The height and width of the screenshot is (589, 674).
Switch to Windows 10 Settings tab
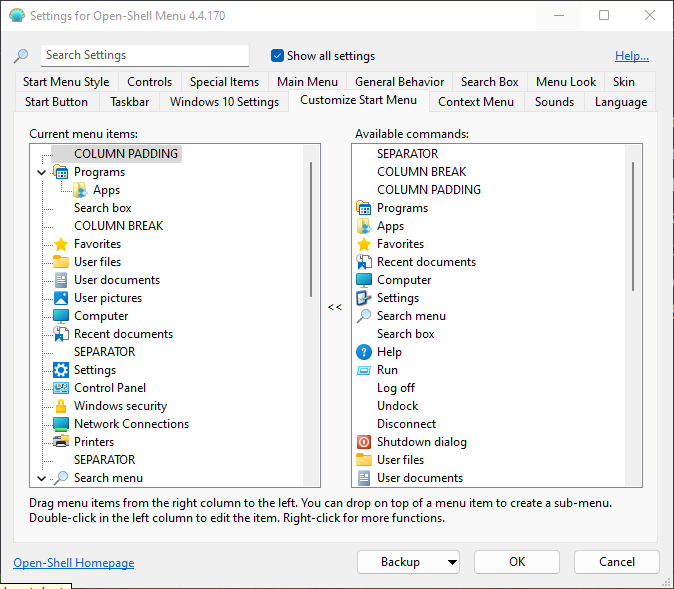pos(224,102)
